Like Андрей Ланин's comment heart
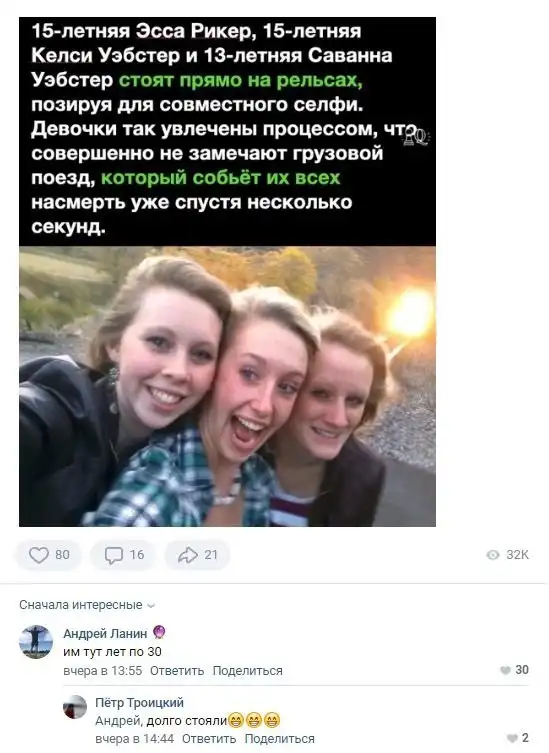 [x=505, y=670]
